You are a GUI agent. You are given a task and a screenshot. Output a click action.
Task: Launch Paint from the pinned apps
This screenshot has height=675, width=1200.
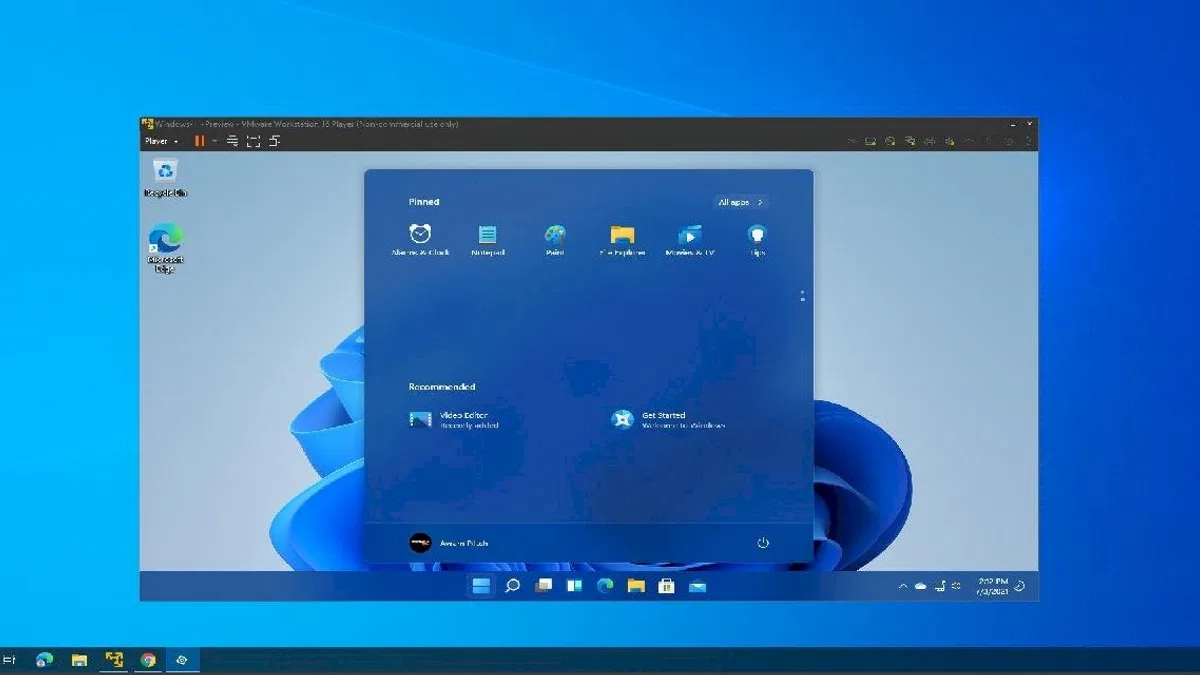click(x=555, y=240)
